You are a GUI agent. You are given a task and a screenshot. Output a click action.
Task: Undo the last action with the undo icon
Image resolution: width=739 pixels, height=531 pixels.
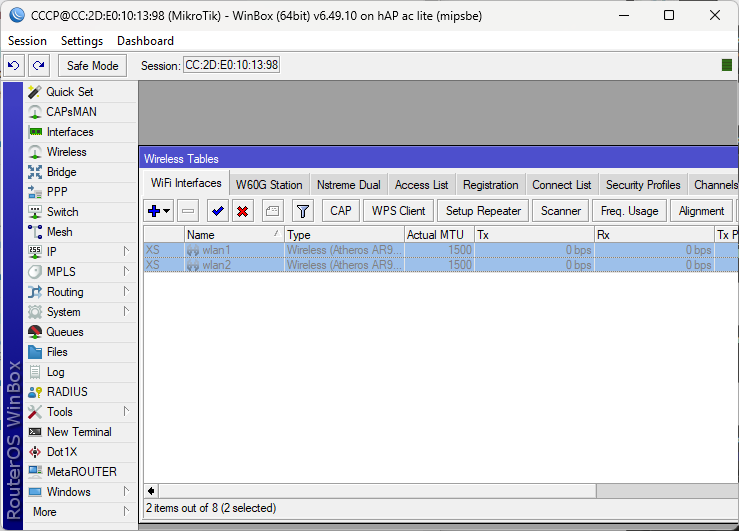tap(14, 65)
